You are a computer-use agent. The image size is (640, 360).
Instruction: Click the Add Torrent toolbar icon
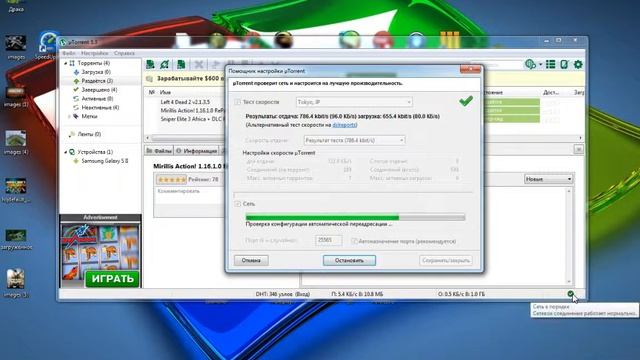[150, 64]
